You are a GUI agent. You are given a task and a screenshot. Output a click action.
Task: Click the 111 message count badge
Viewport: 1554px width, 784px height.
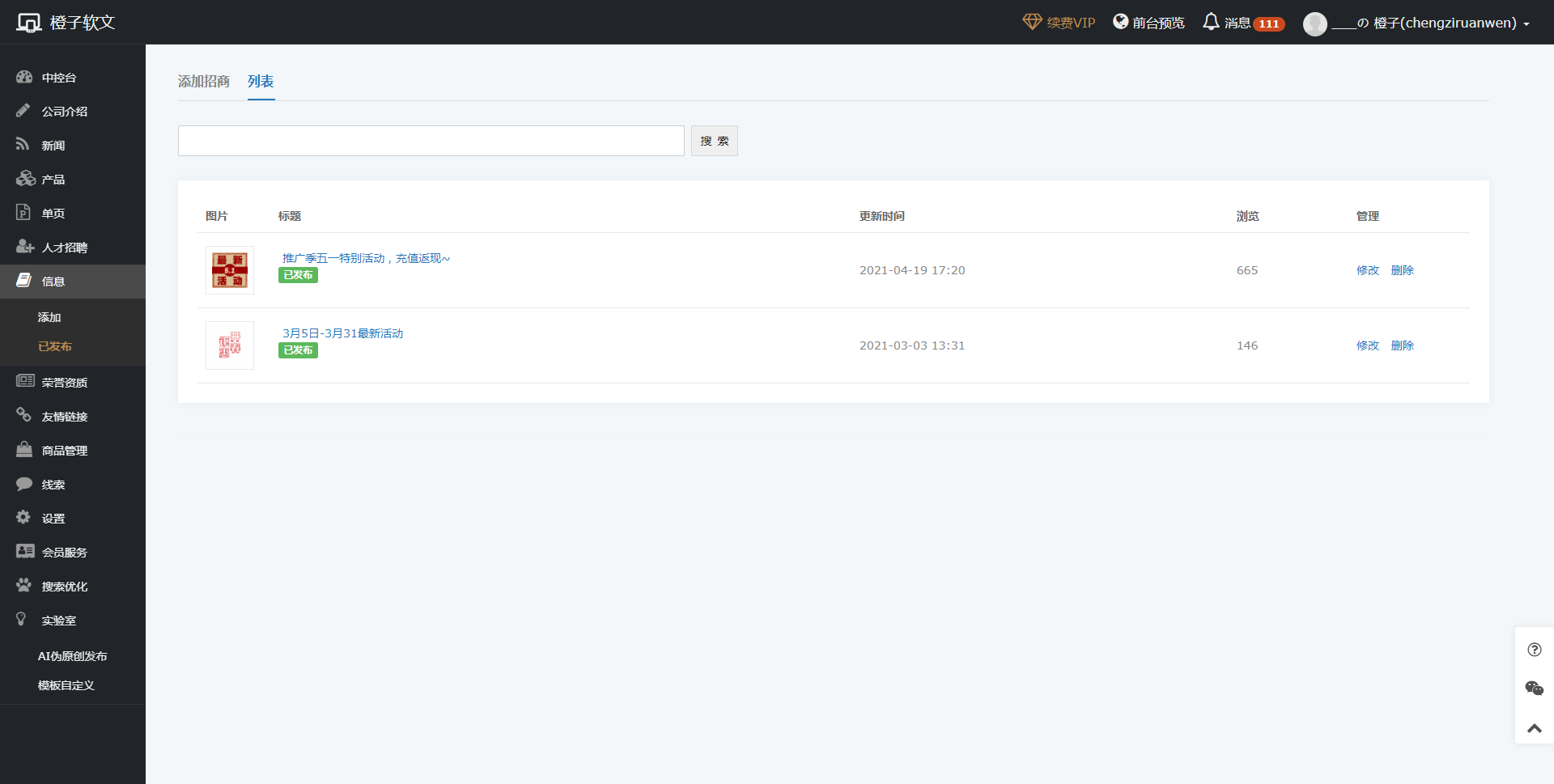(x=1269, y=24)
